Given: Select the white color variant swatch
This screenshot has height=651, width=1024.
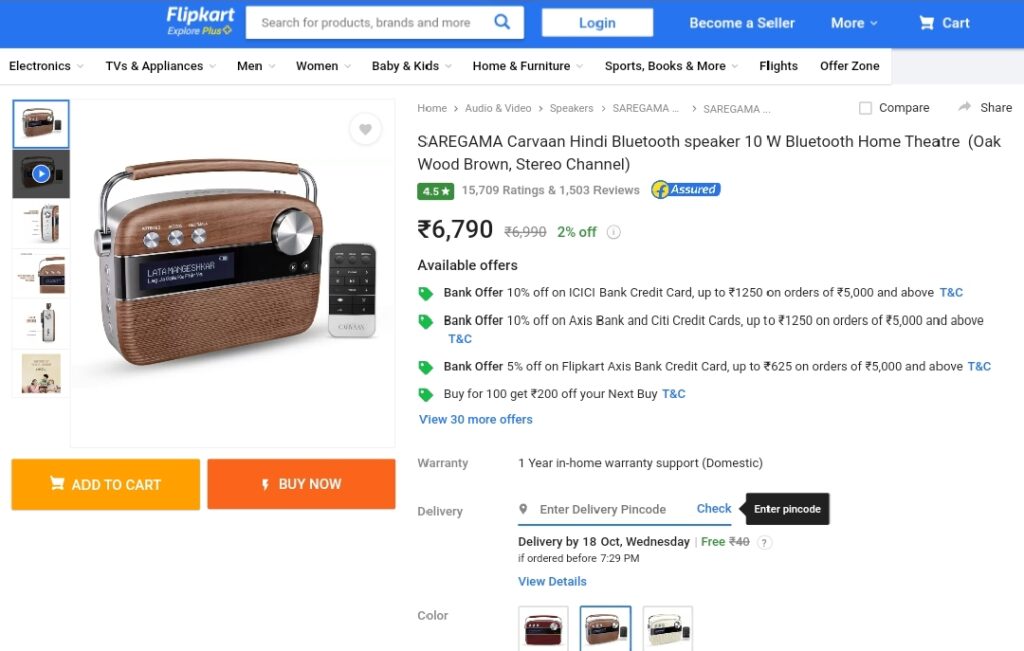Looking at the screenshot, I should [667, 629].
